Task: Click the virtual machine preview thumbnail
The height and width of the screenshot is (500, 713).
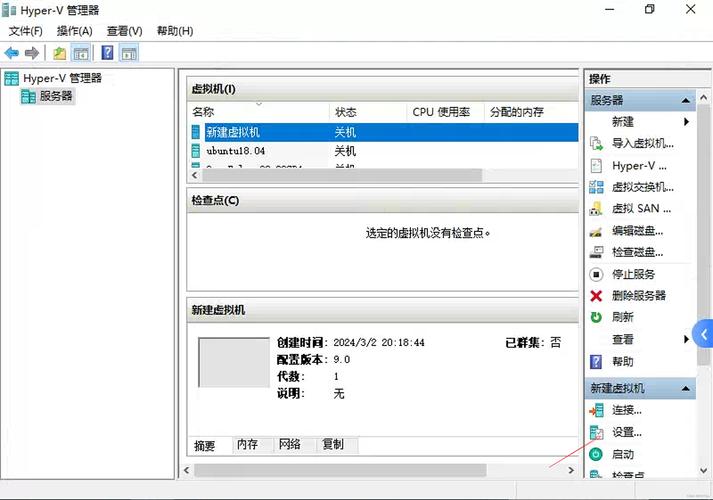Action: point(234,362)
